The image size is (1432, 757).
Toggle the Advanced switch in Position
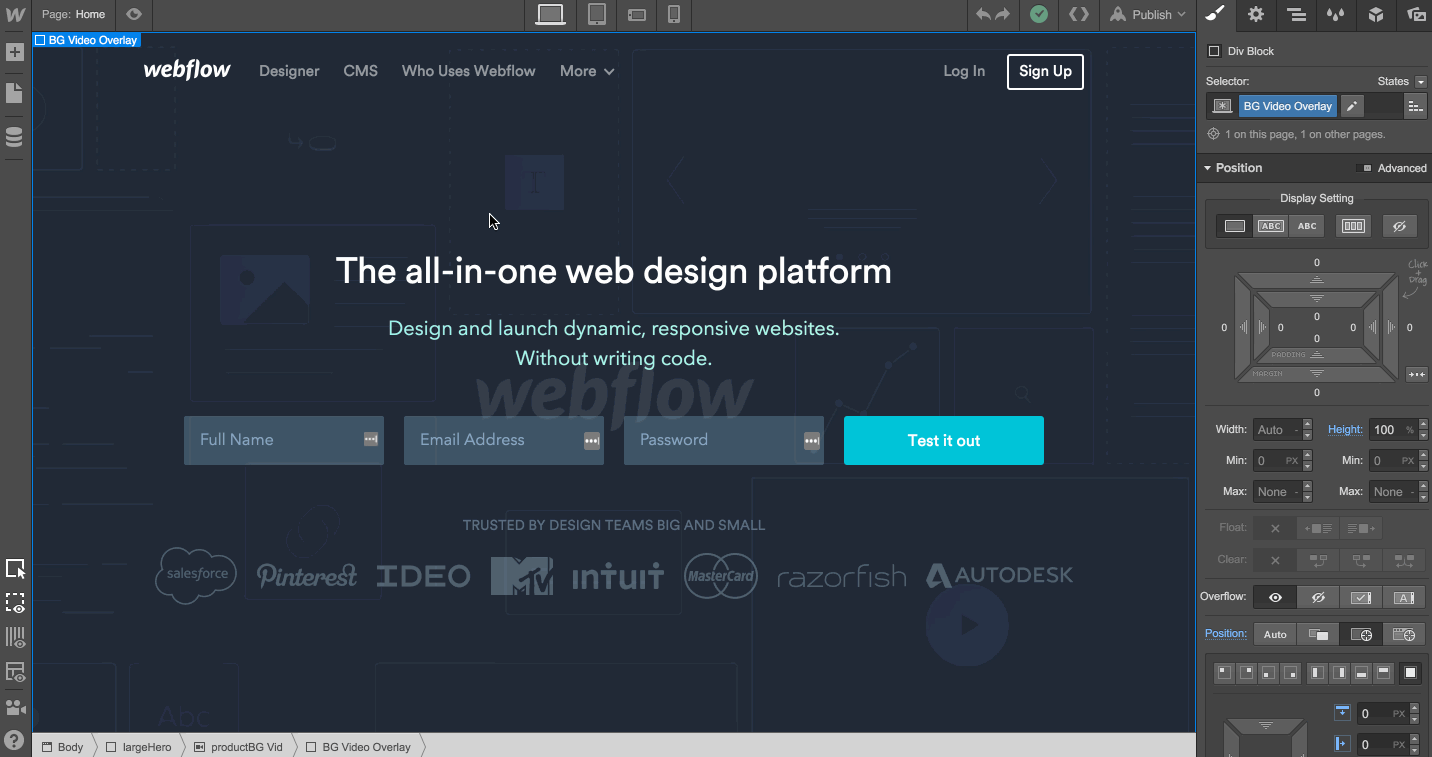pos(1366,168)
